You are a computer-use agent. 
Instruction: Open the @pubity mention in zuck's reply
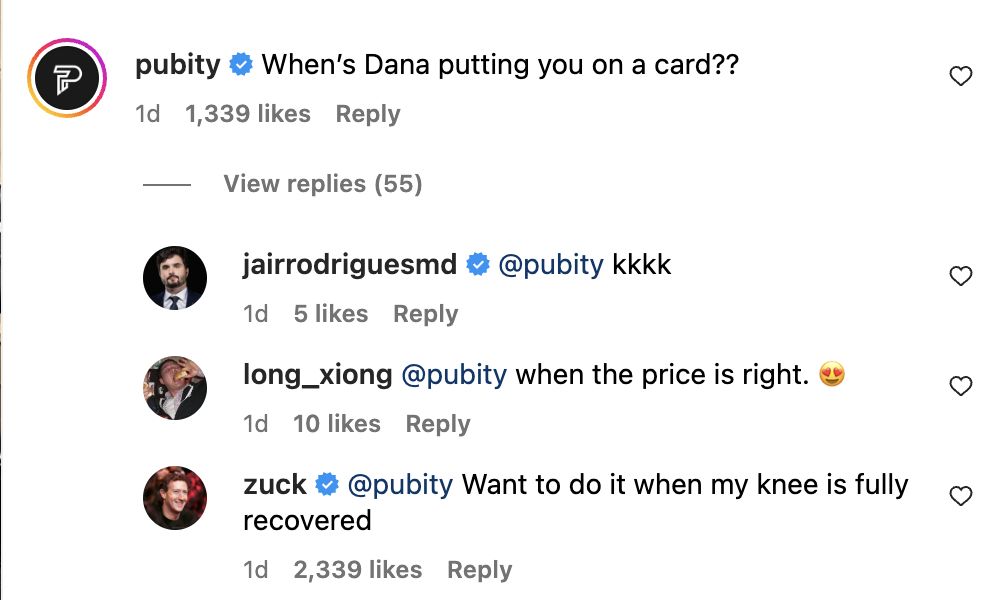tap(400, 485)
